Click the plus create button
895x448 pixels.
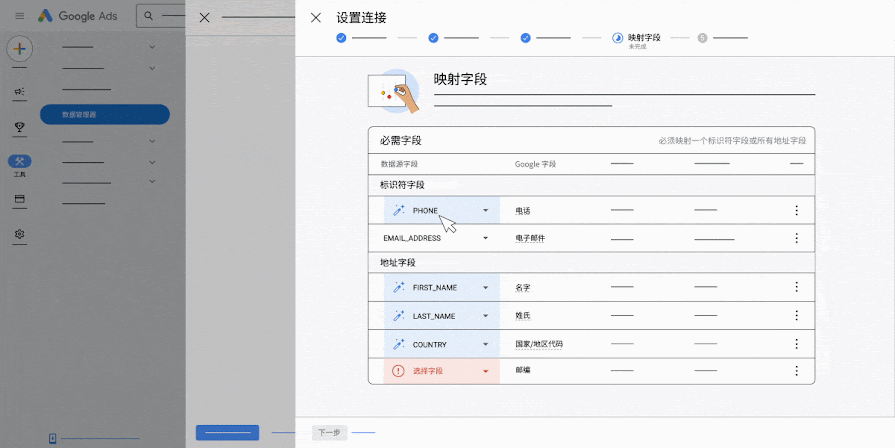(19, 49)
